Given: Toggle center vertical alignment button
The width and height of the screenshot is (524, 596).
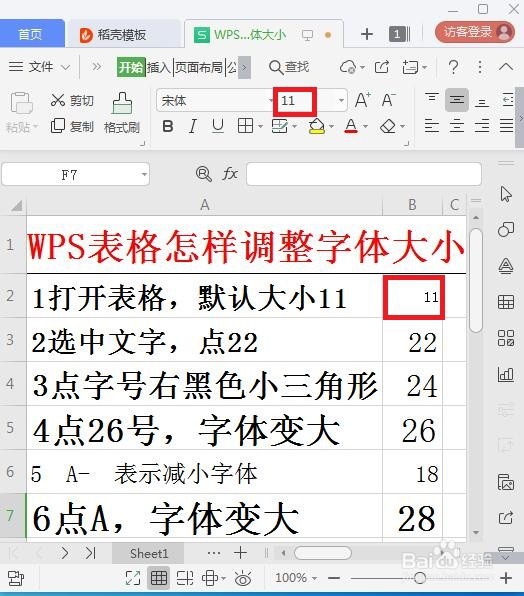Looking at the screenshot, I should click(x=457, y=100).
